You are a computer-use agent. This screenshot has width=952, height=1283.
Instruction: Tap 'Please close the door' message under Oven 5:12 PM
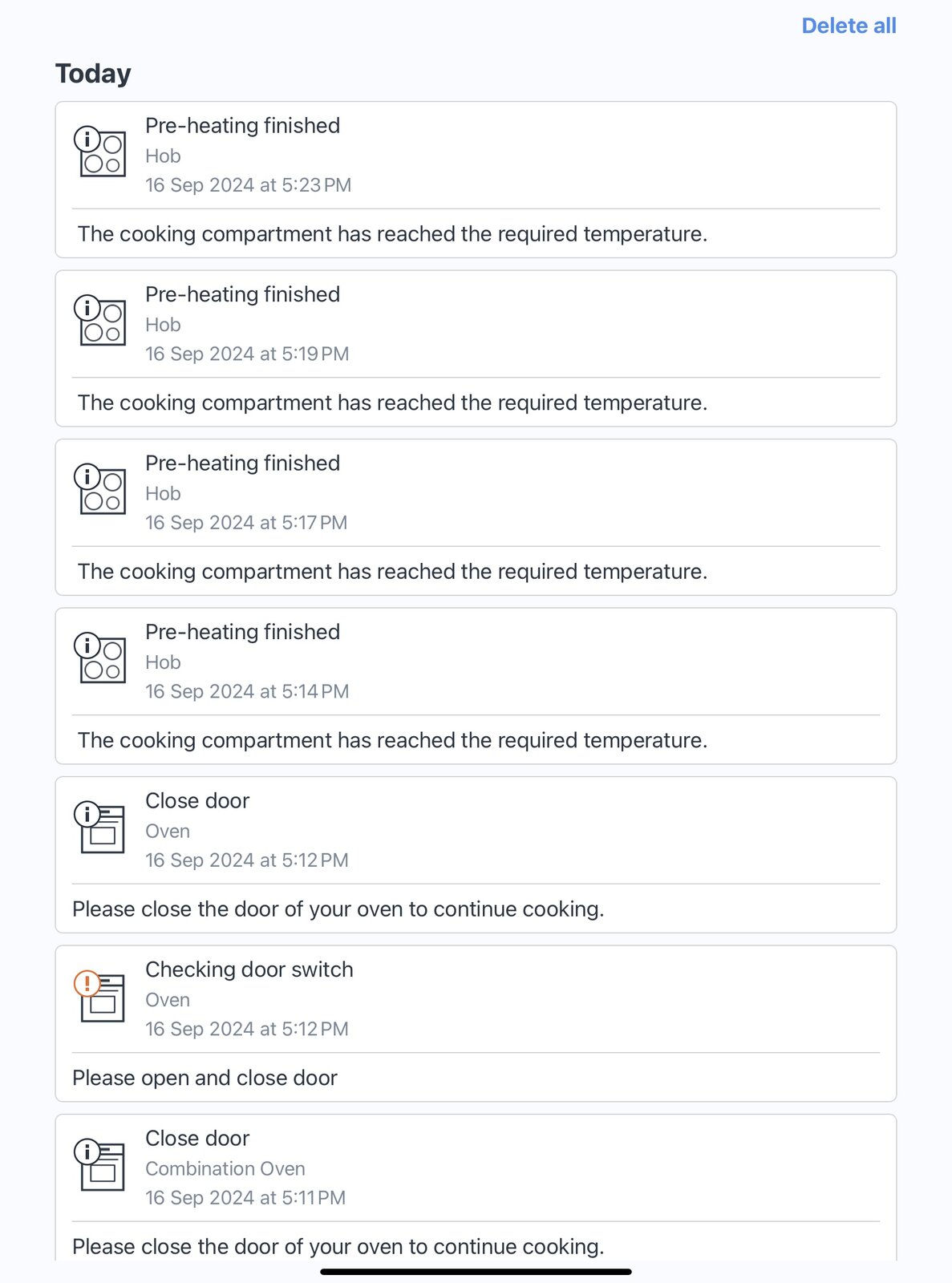(338, 909)
